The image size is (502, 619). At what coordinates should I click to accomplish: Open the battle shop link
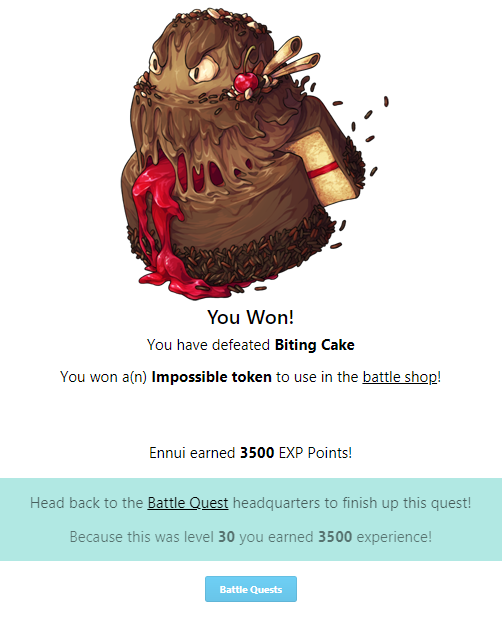pos(400,377)
